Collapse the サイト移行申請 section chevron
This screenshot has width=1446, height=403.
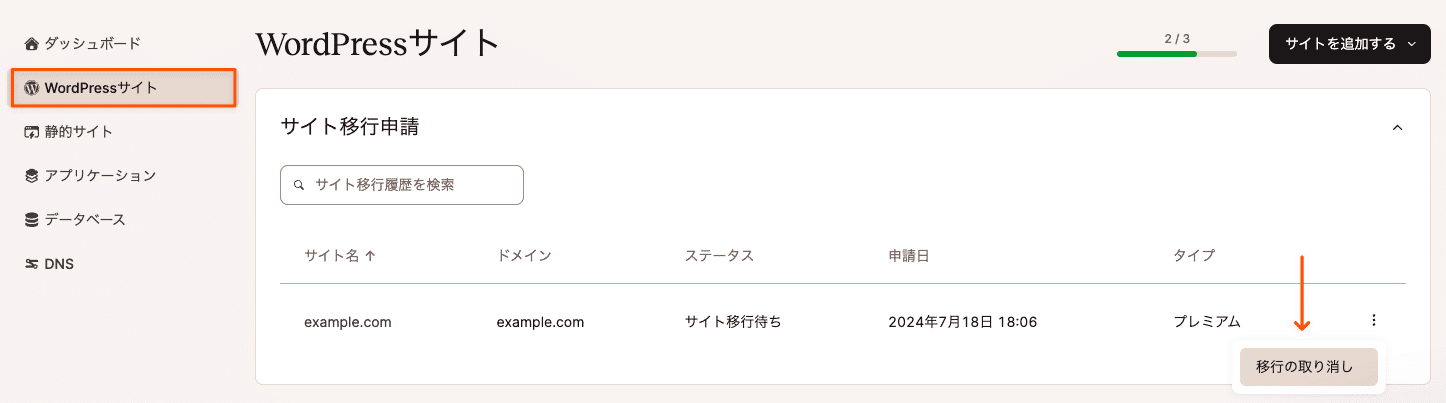[1398, 128]
